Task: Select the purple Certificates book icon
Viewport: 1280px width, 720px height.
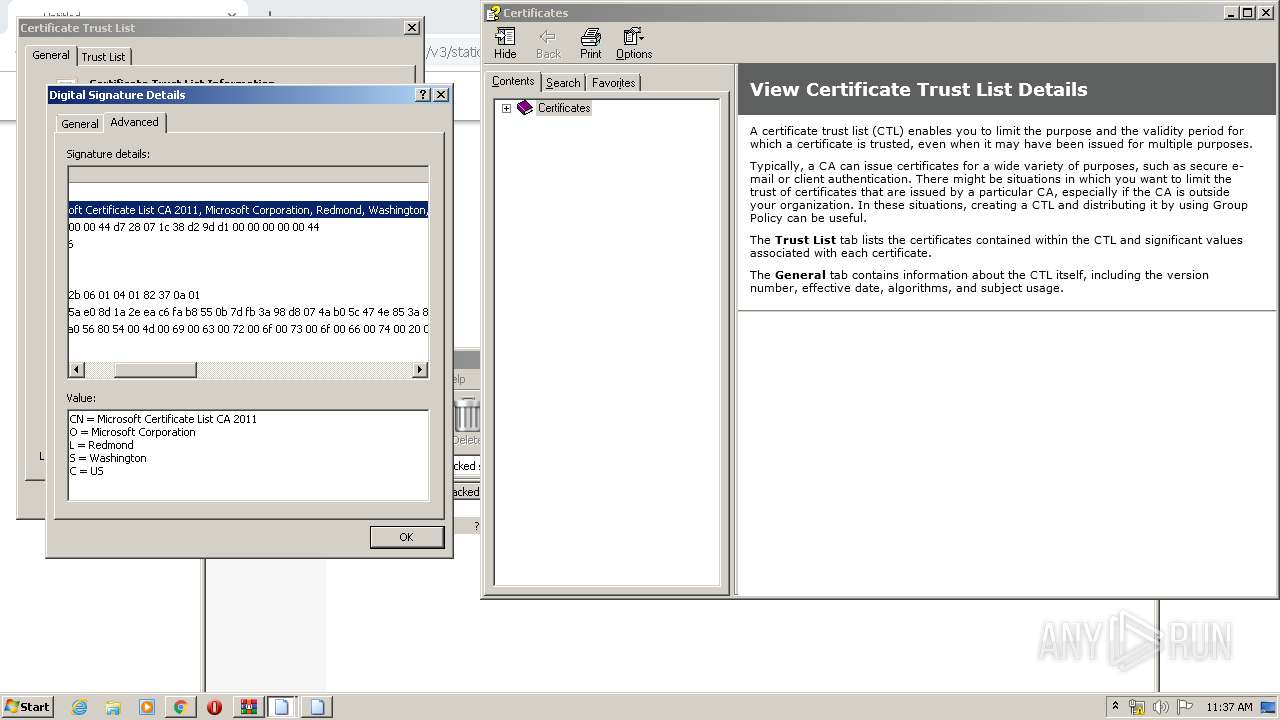Action: coord(525,108)
